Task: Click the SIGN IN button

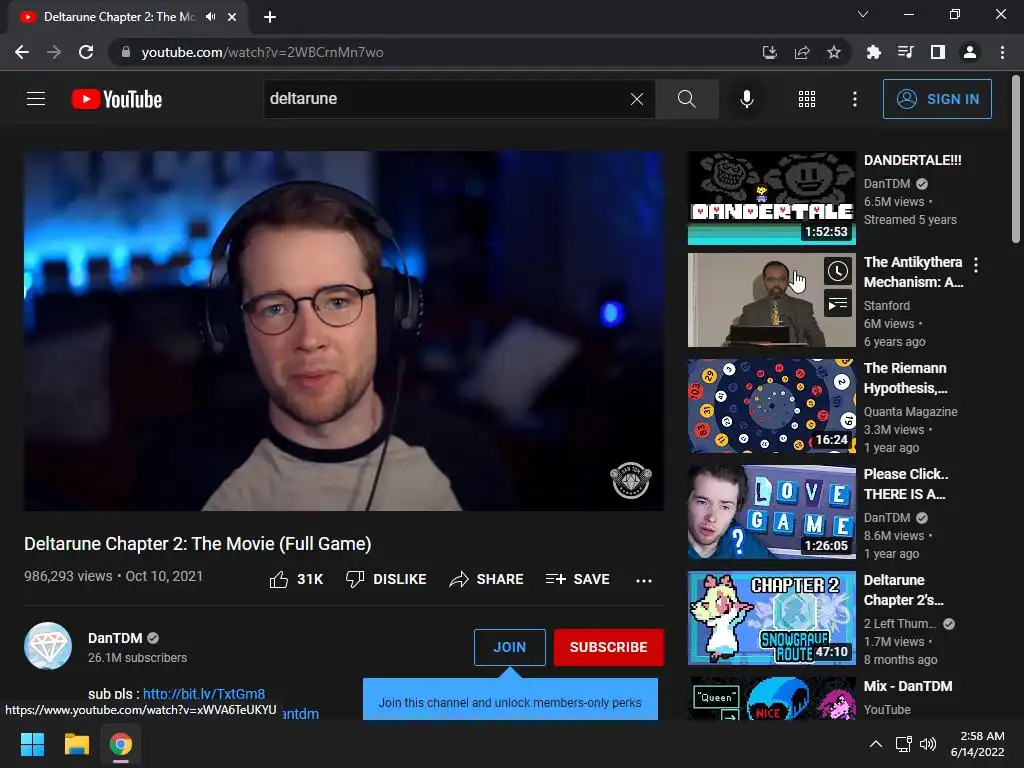Action: point(937,99)
